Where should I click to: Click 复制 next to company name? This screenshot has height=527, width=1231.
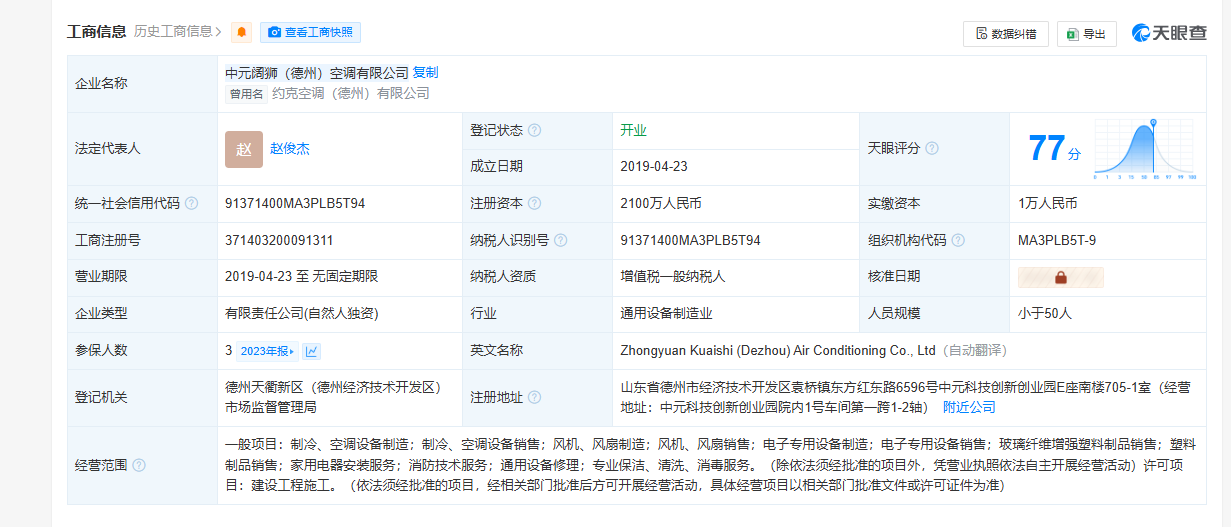tap(425, 72)
